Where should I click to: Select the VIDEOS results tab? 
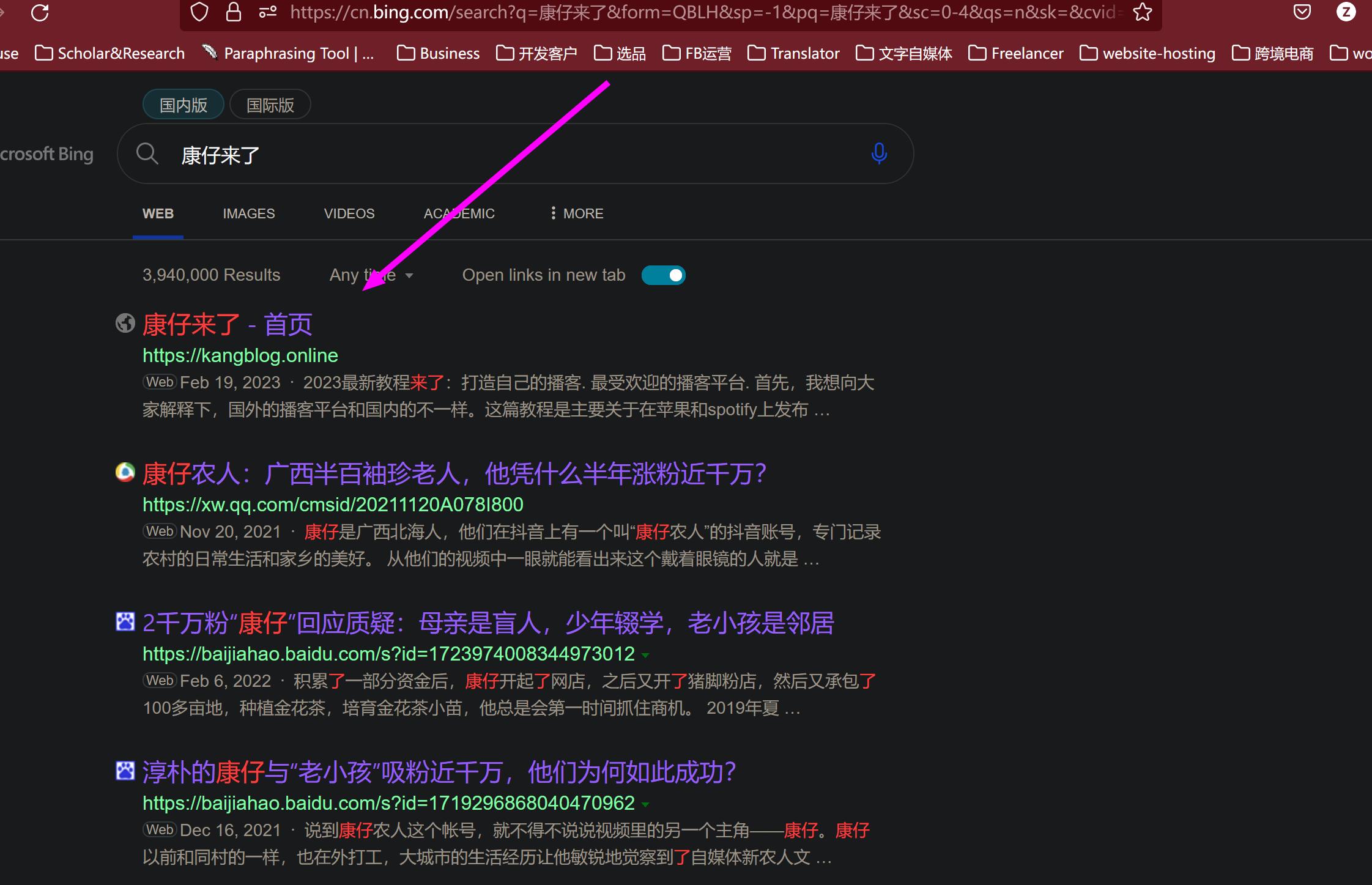point(349,213)
